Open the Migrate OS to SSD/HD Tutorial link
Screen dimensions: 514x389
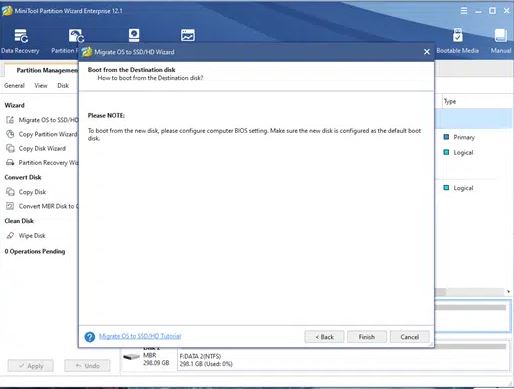(x=140, y=336)
